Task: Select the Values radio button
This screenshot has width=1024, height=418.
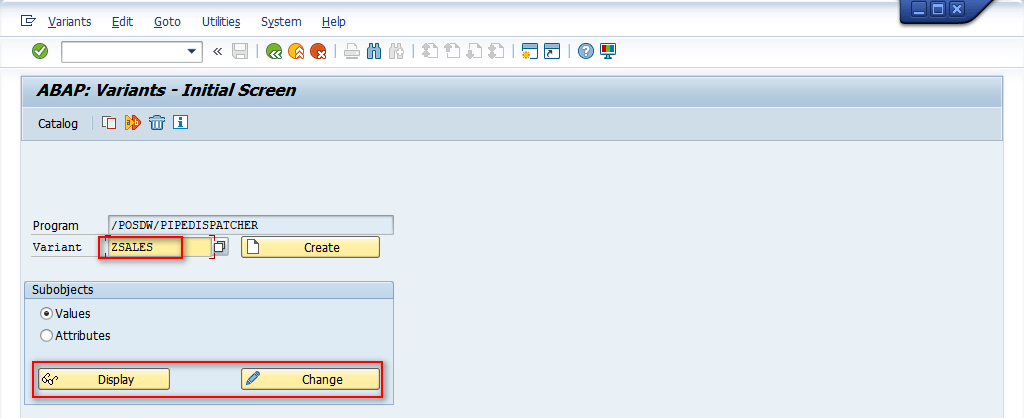Action: [x=46, y=314]
